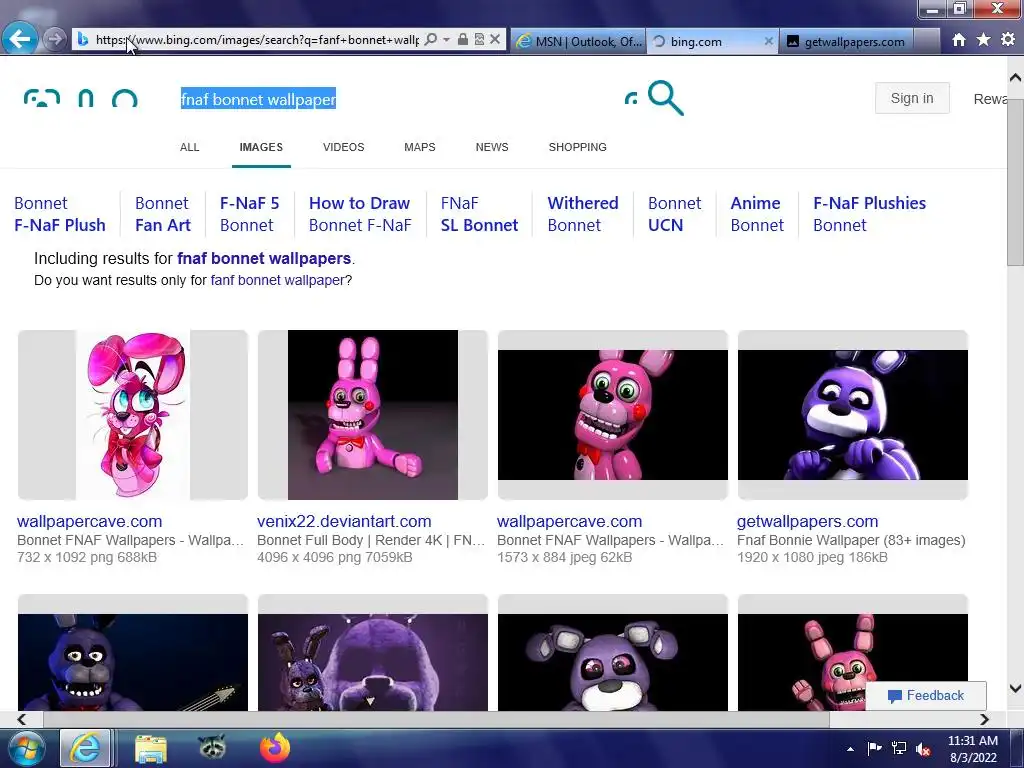Open F-NaF Plushies Bonnet suggestion
Viewport: 1024px width, 768px height.
[869, 214]
